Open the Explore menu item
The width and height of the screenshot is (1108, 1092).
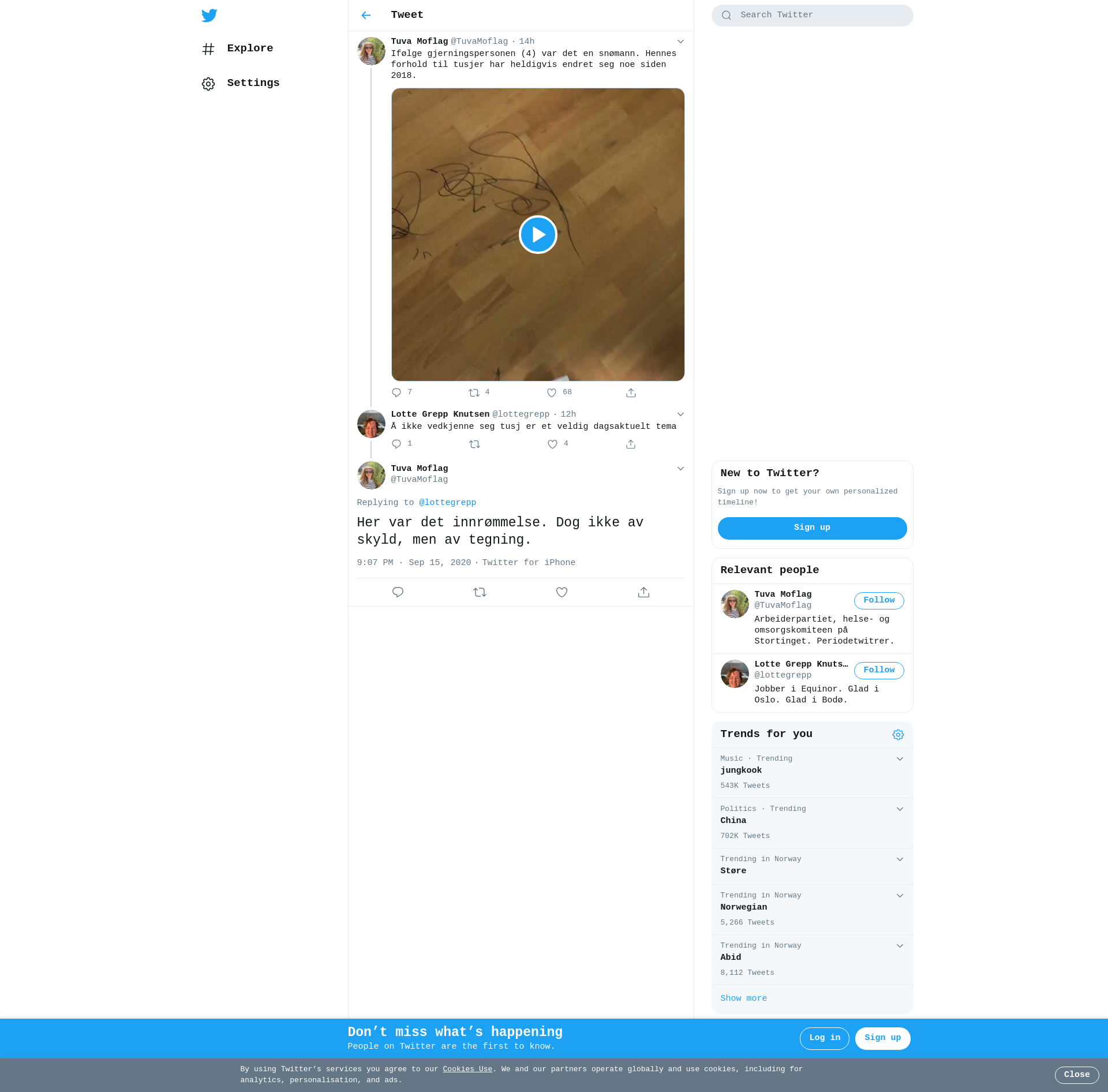click(x=249, y=48)
